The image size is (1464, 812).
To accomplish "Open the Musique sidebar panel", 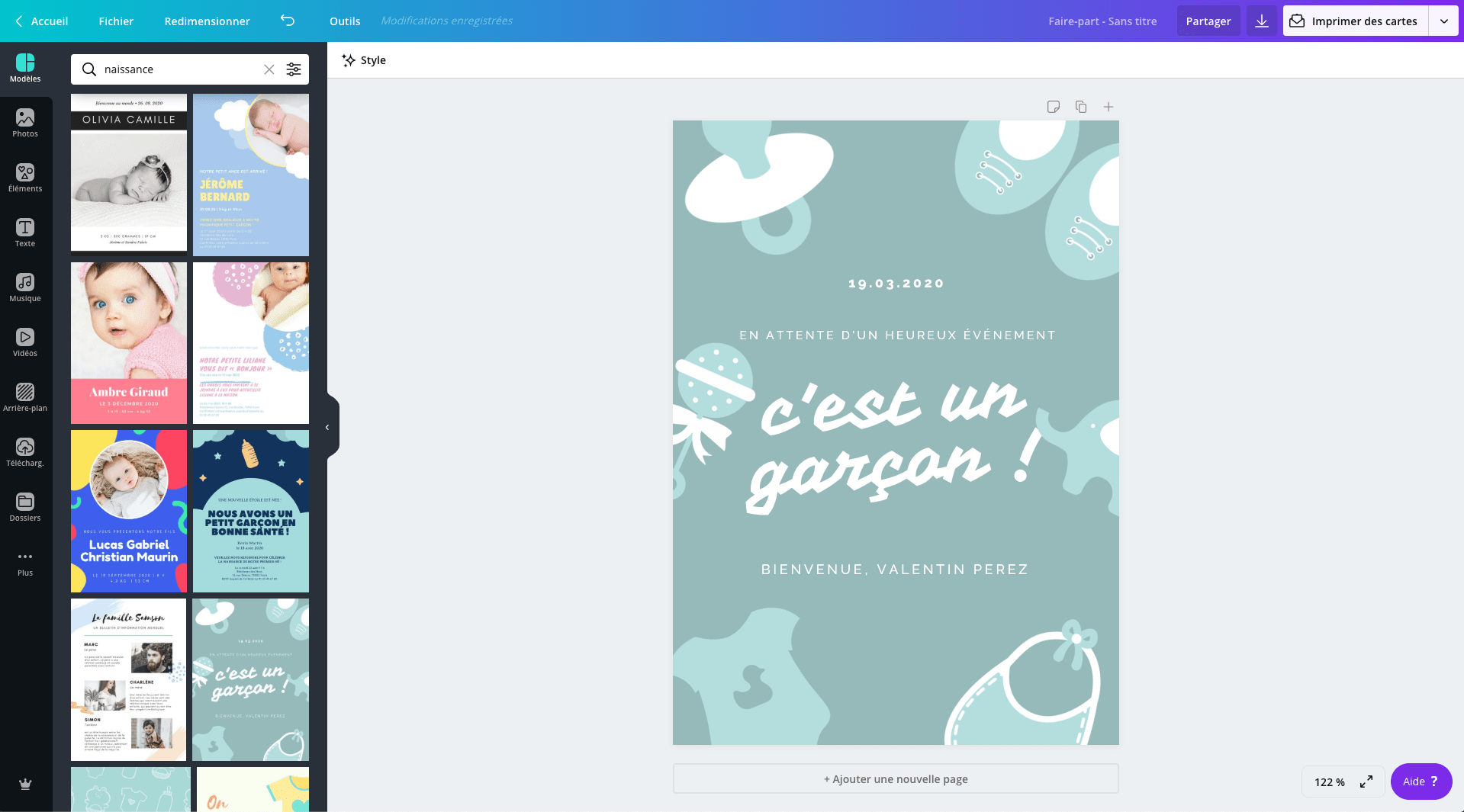I will (25, 287).
